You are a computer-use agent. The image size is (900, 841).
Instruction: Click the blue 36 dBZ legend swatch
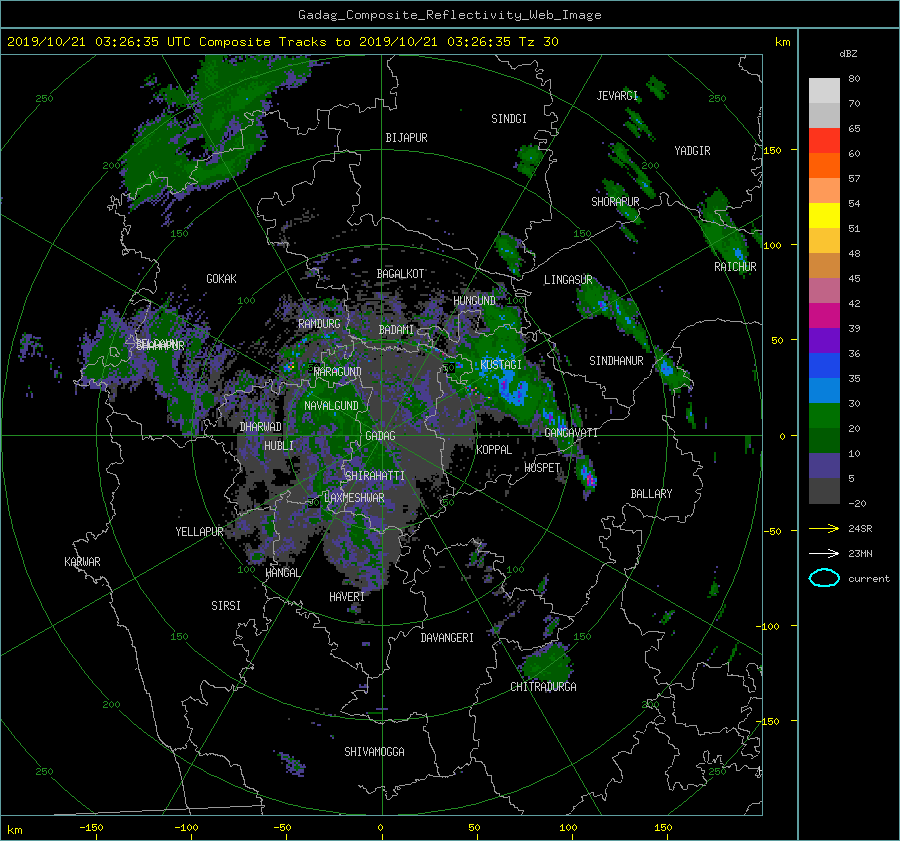point(824,365)
